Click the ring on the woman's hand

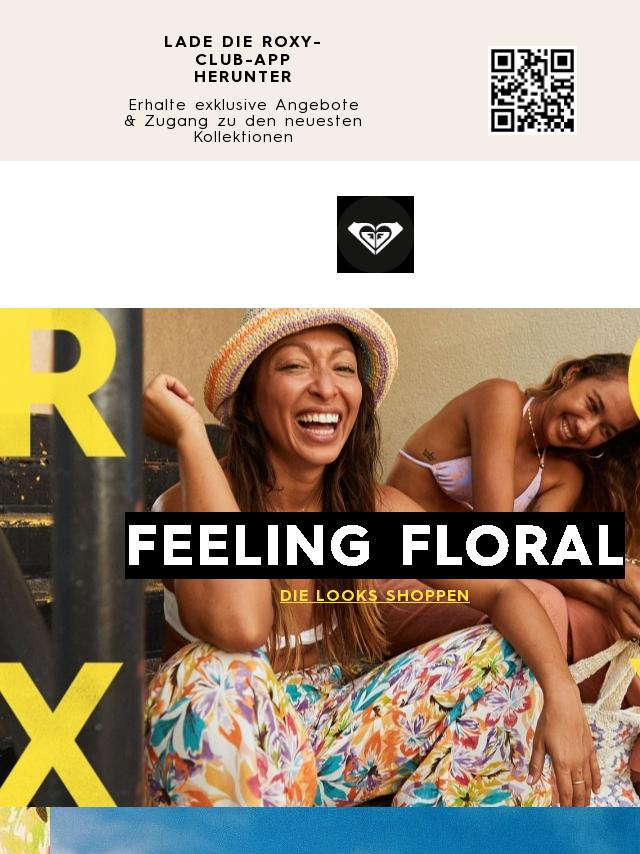[x=578, y=782]
